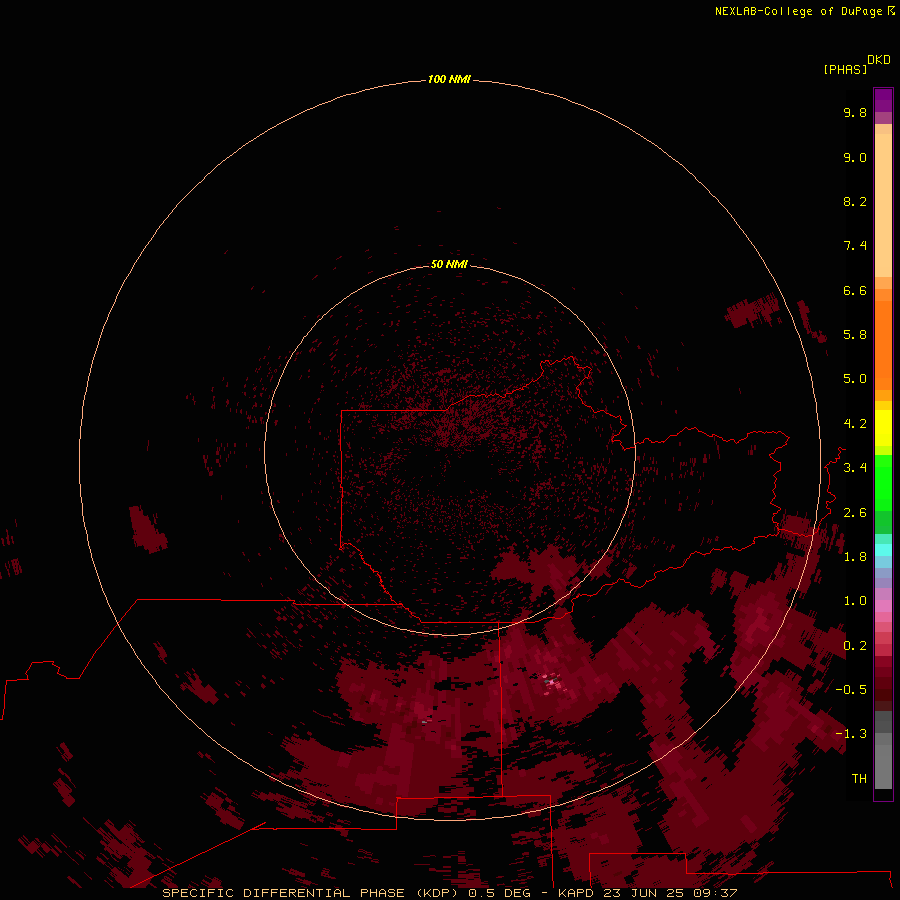Image resolution: width=900 pixels, height=900 pixels.
Task: Click the TH threshold label on the scale
Action: tap(859, 779)
